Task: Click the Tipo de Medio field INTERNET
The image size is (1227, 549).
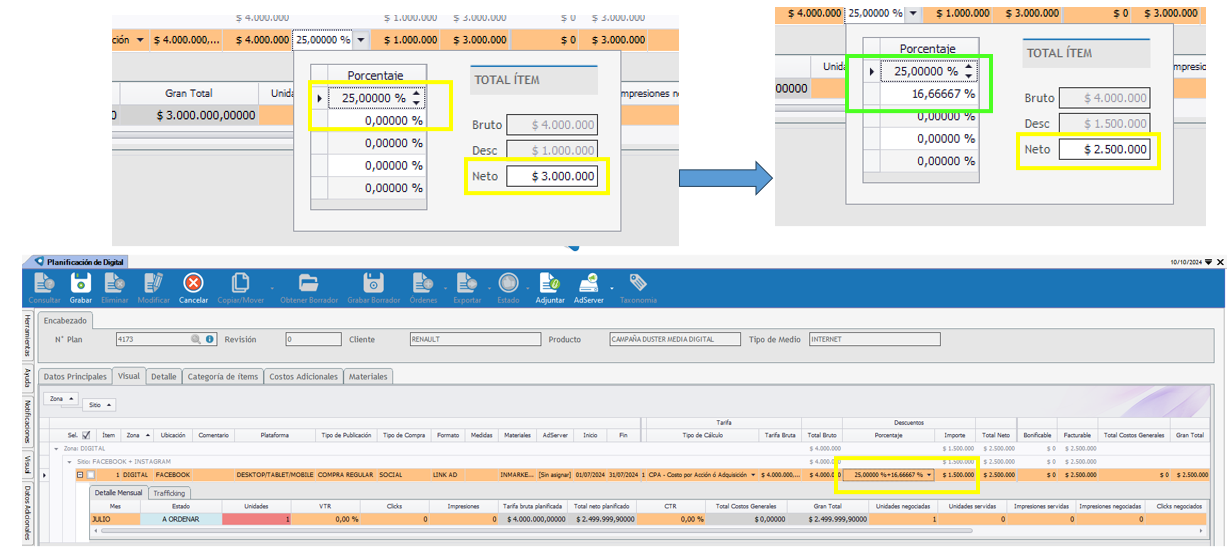Action: [x=874, y=339]
